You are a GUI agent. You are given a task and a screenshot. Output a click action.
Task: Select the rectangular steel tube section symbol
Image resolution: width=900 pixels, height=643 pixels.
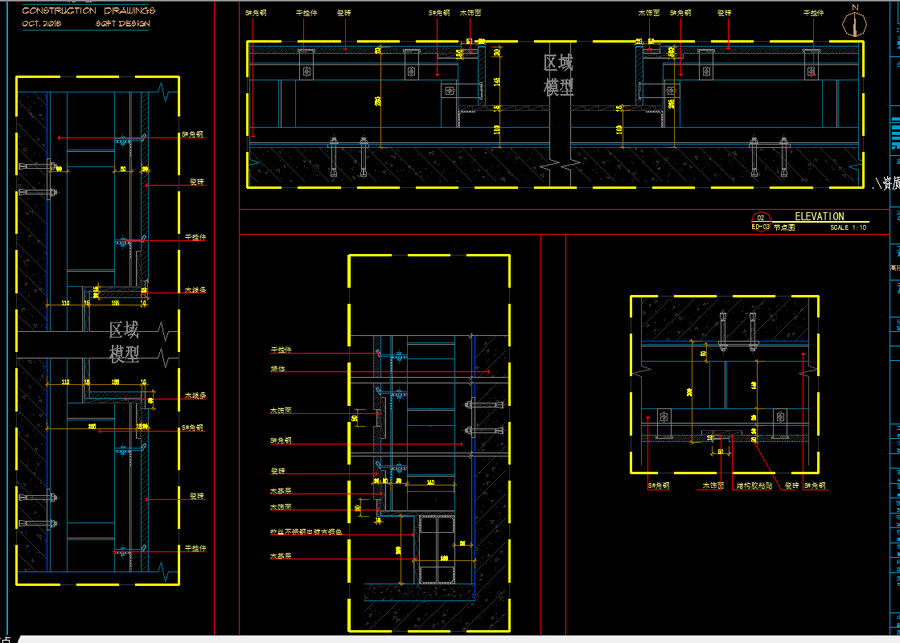437,549
